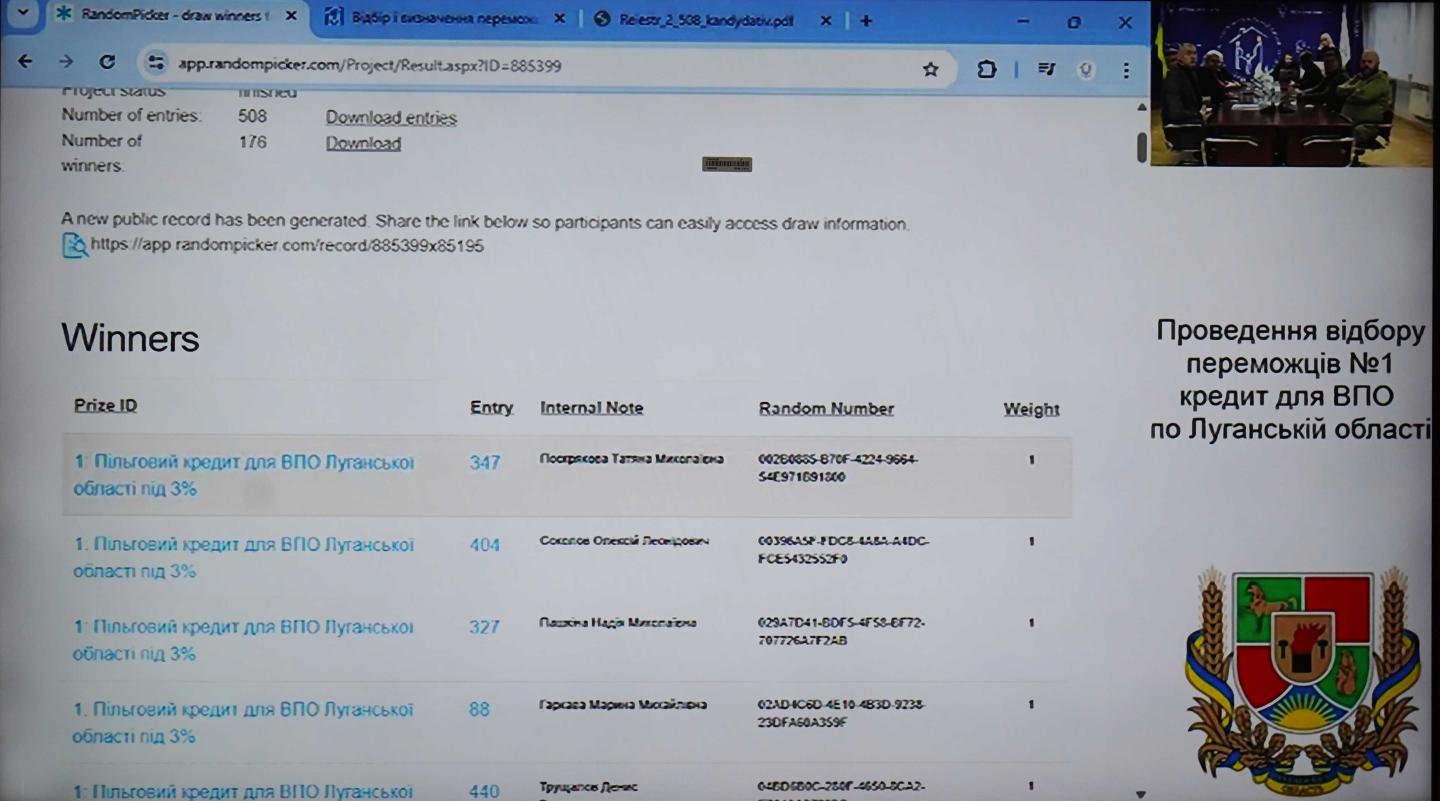Open the public record URL link

coord(287,245)
